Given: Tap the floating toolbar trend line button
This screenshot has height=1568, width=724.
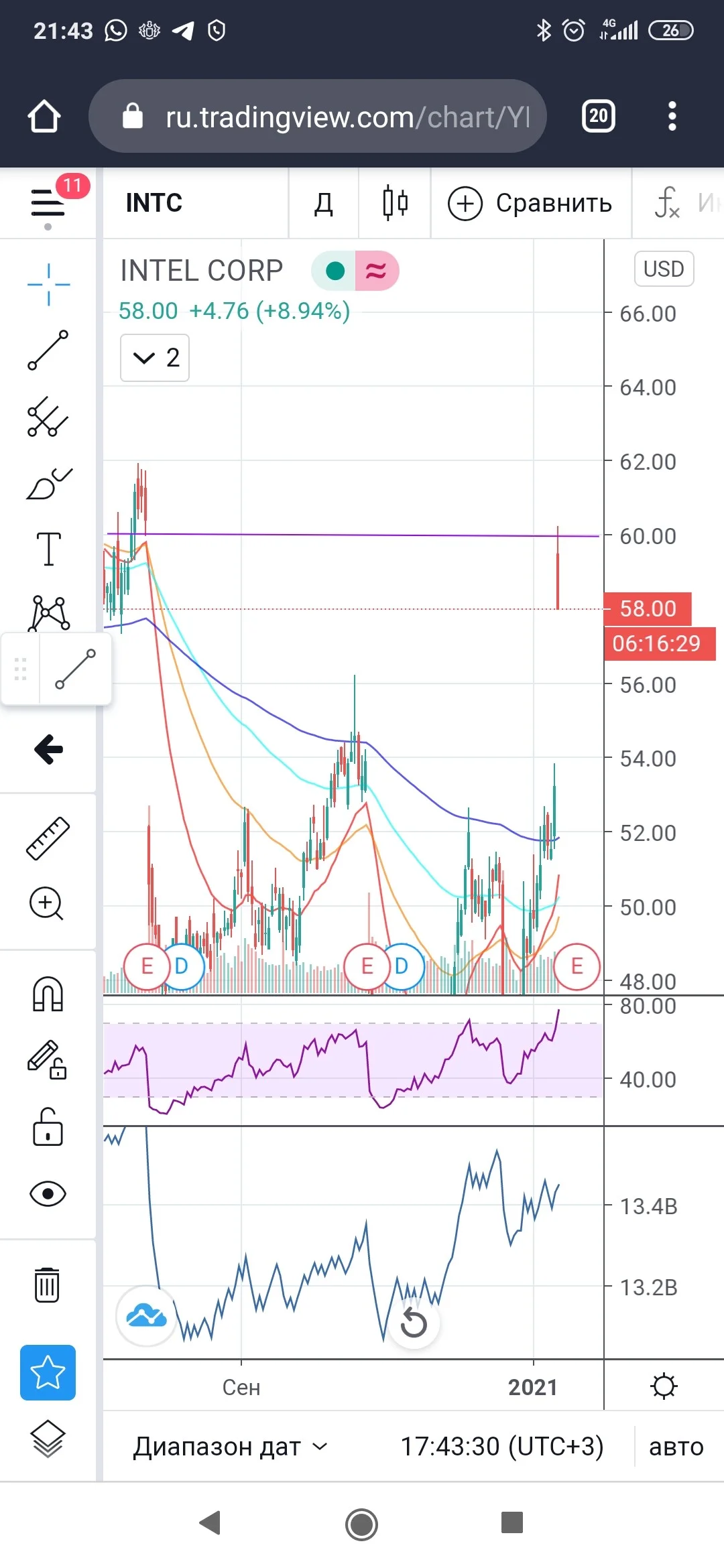Looking at the screenshot, I should [x=75, y=669].
